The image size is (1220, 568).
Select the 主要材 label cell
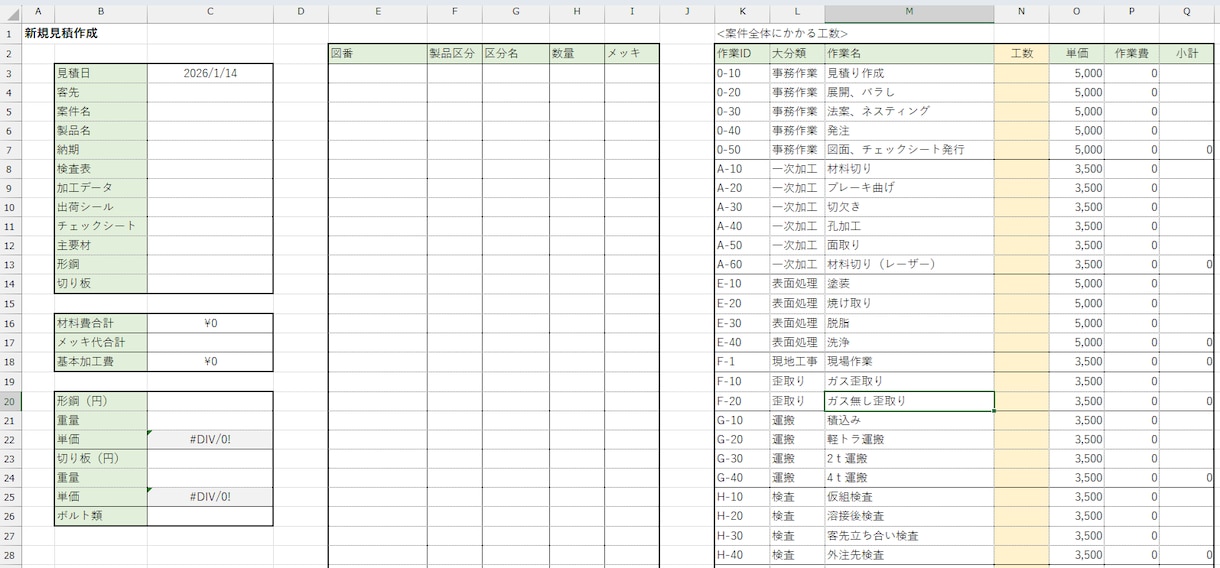(101, 245)
